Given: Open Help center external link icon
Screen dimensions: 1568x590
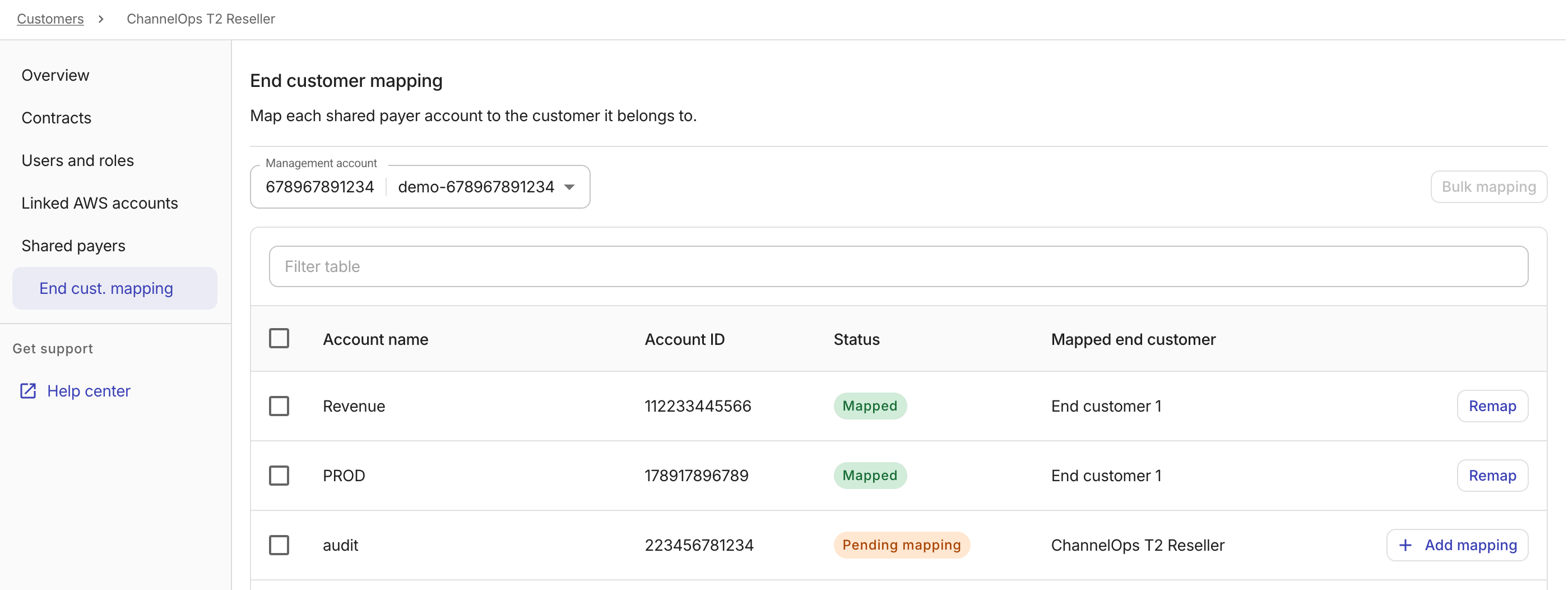Looking at the screenshot, I should click(x=28, y=391).
